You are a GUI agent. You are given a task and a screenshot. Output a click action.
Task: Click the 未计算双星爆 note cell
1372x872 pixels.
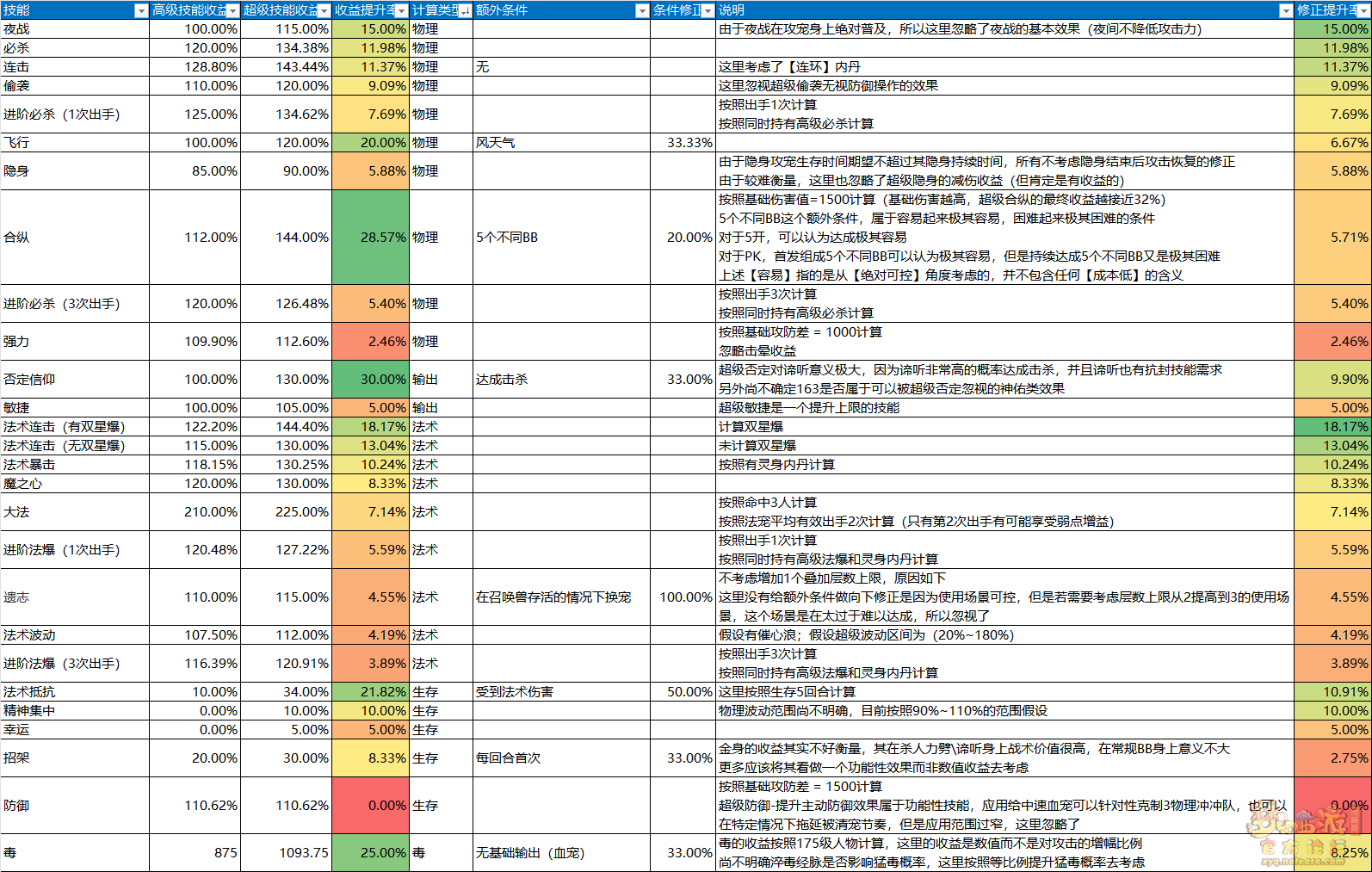[1004, 446]
